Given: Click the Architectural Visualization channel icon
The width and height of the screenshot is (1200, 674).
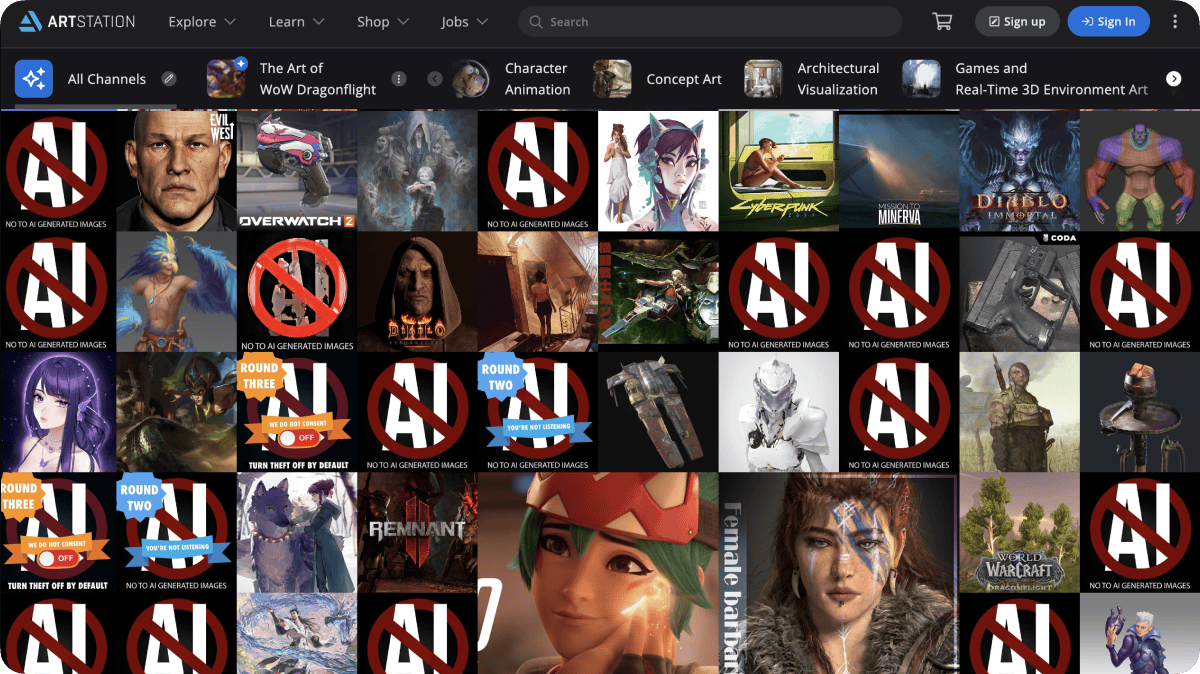Looking at the screenshot, I should pyautogui.click(x=763, y=78).
